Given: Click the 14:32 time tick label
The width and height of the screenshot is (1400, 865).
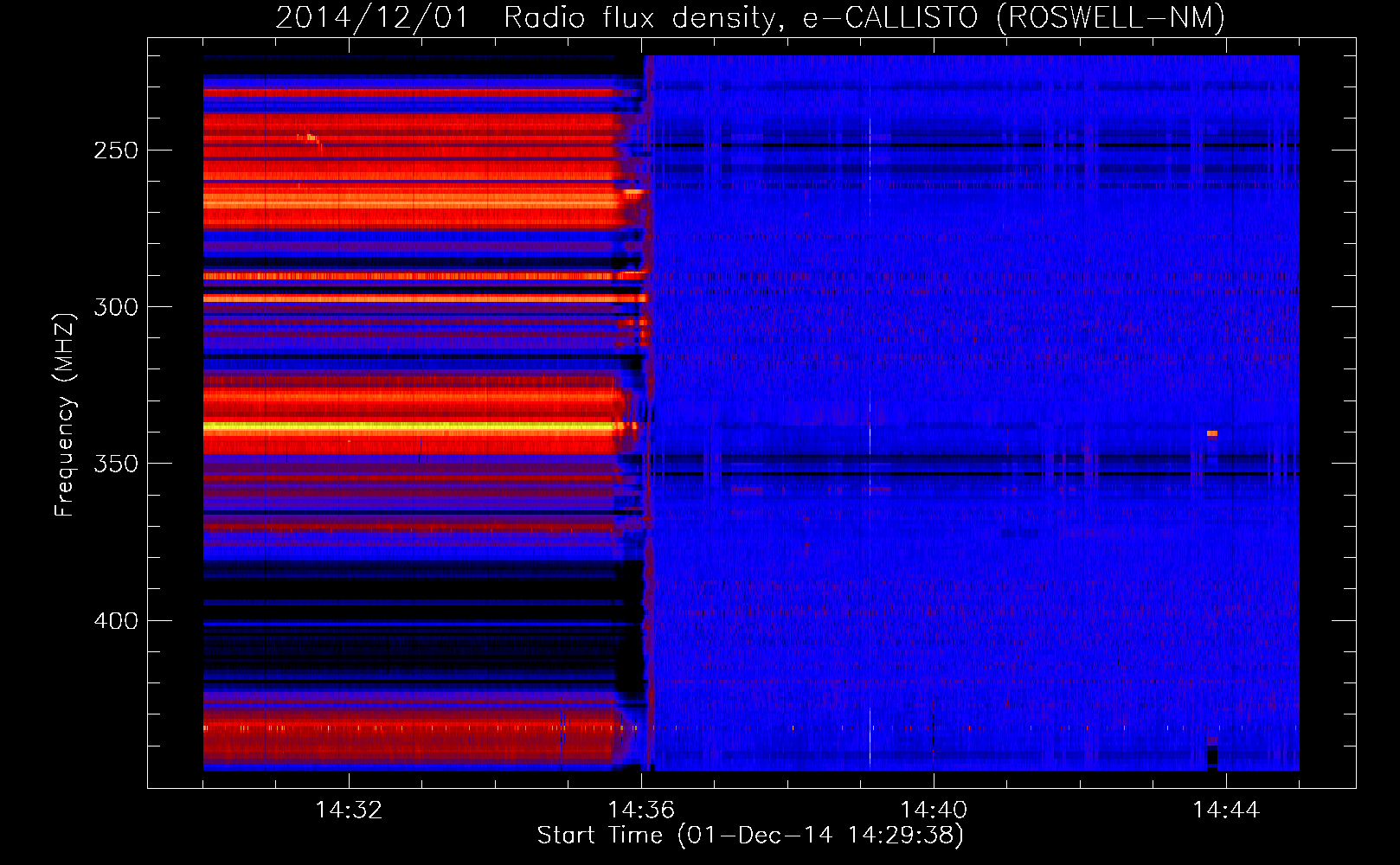Looking at the screenshot, I should [349, 811].
